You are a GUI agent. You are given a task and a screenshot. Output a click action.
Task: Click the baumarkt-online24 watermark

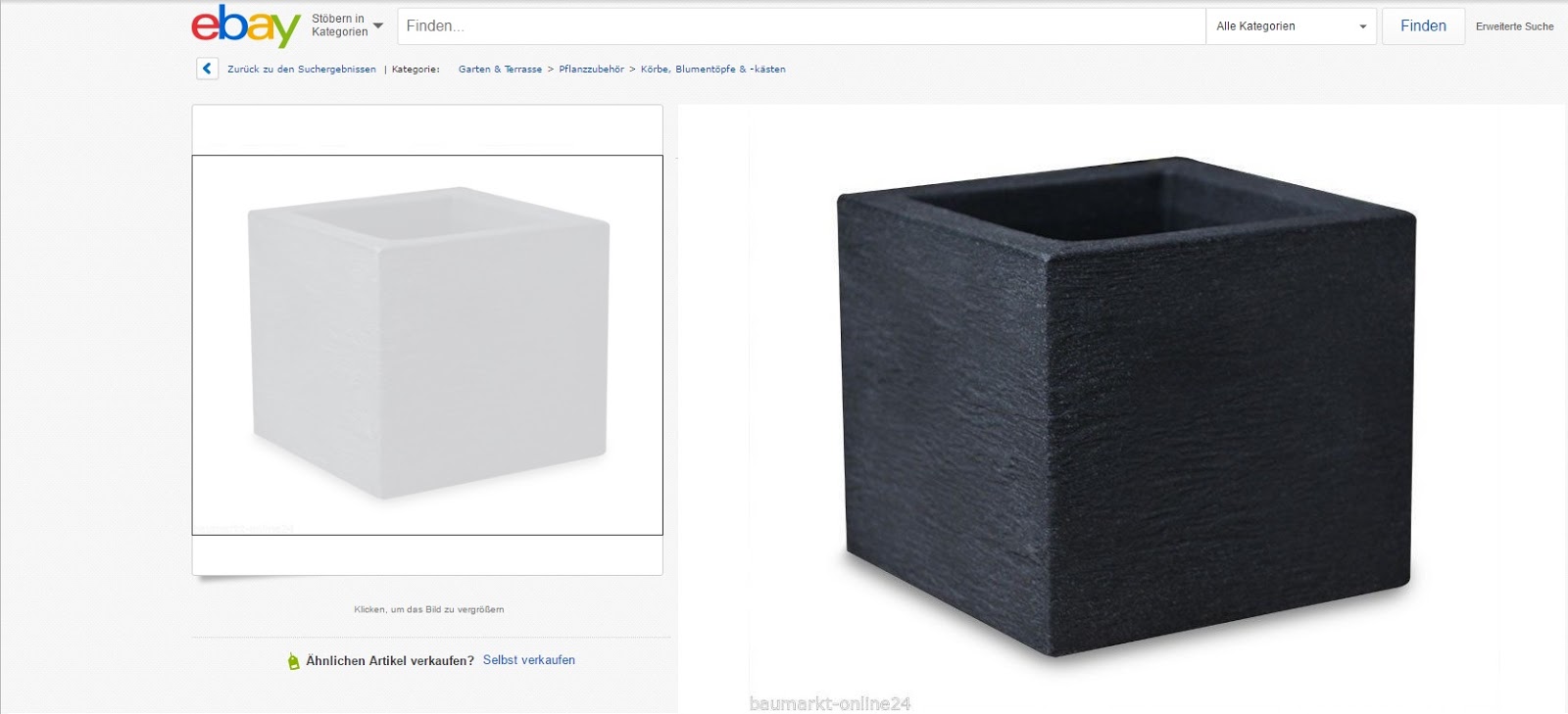click(x=830, y=703)
